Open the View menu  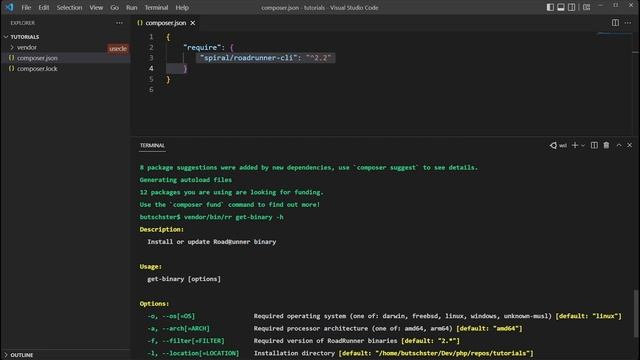pos(96,7)
